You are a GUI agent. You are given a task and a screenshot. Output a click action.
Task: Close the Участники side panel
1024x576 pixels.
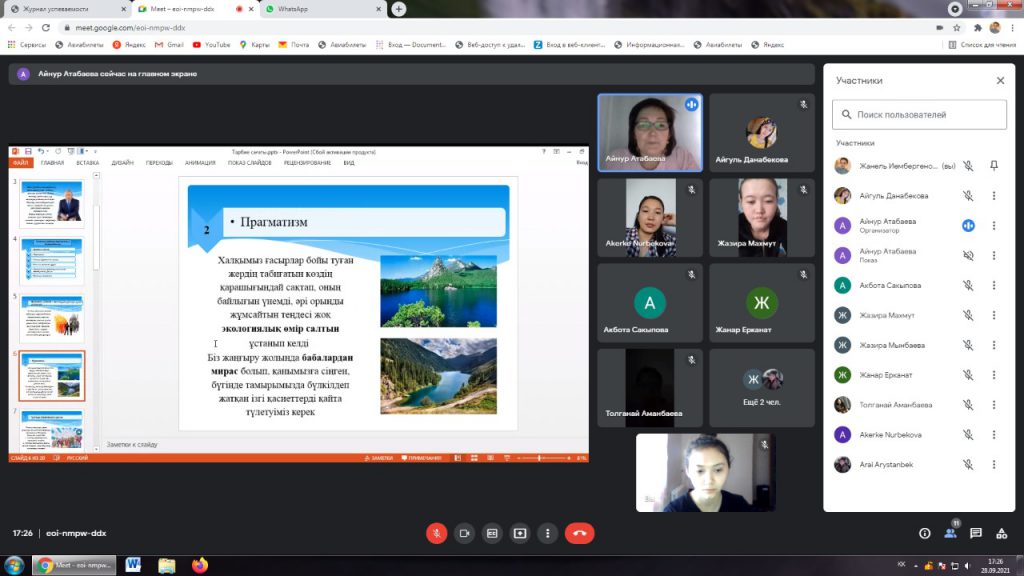[x=1000, y=81]
